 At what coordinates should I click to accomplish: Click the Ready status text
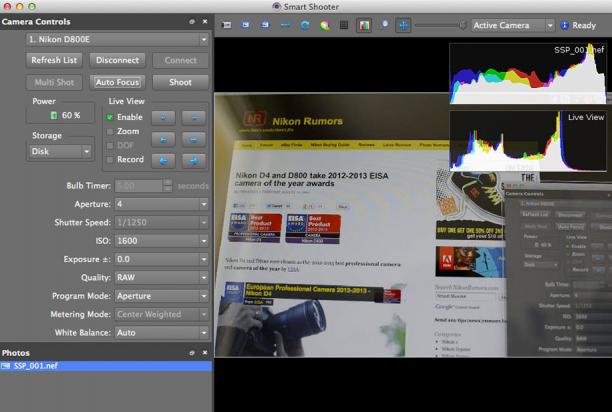point(584,26)
